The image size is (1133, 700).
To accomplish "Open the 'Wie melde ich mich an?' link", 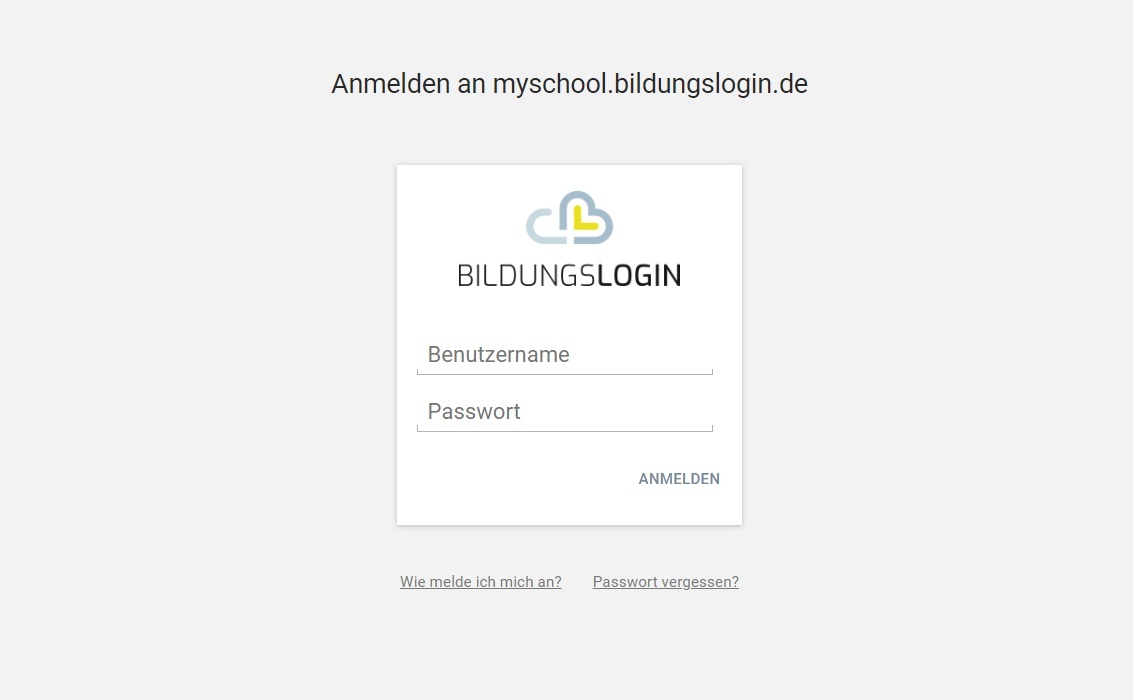I will click(x=481, y=582).
